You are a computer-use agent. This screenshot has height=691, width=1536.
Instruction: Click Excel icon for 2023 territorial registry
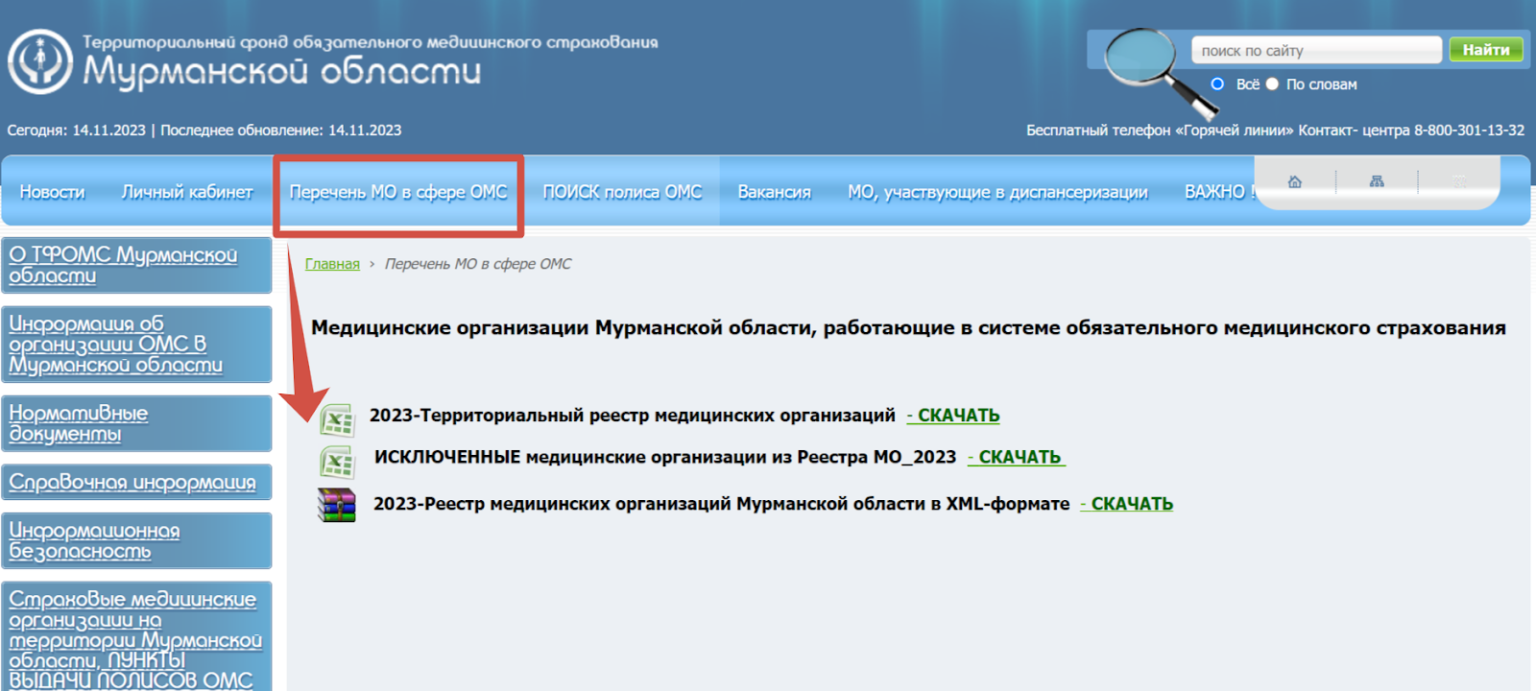[x=337, y=419]
